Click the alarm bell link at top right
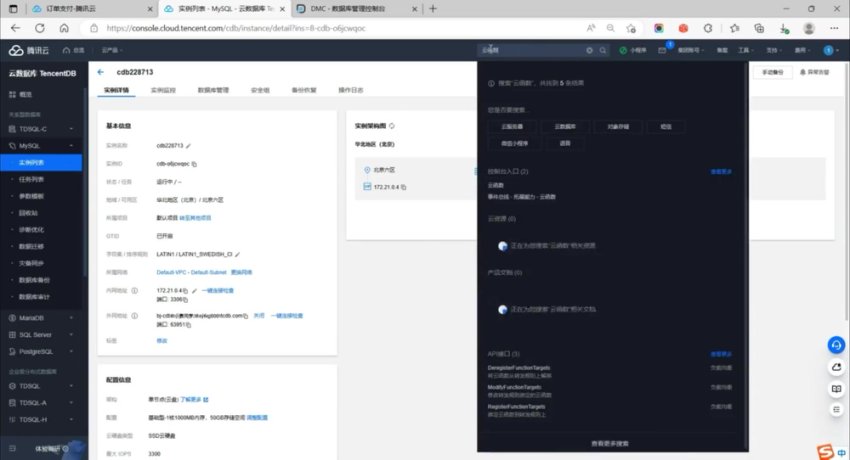Viewport: 850px width, 460px height. click(x=814, y=72)
